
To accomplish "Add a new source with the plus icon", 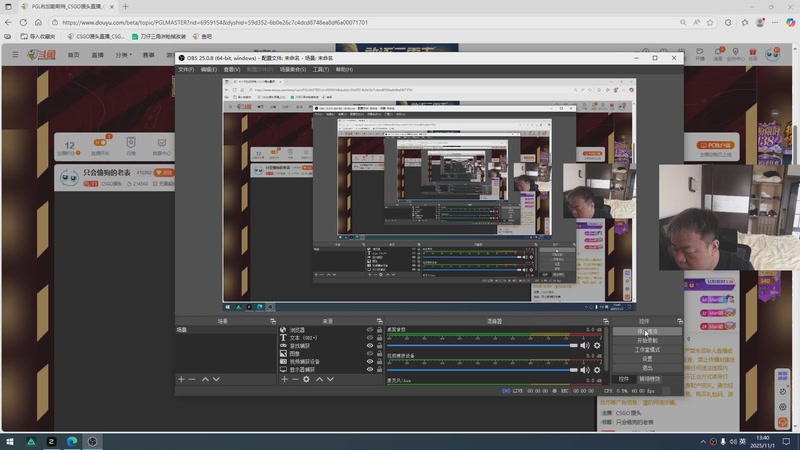I will (x=284, y=379).
